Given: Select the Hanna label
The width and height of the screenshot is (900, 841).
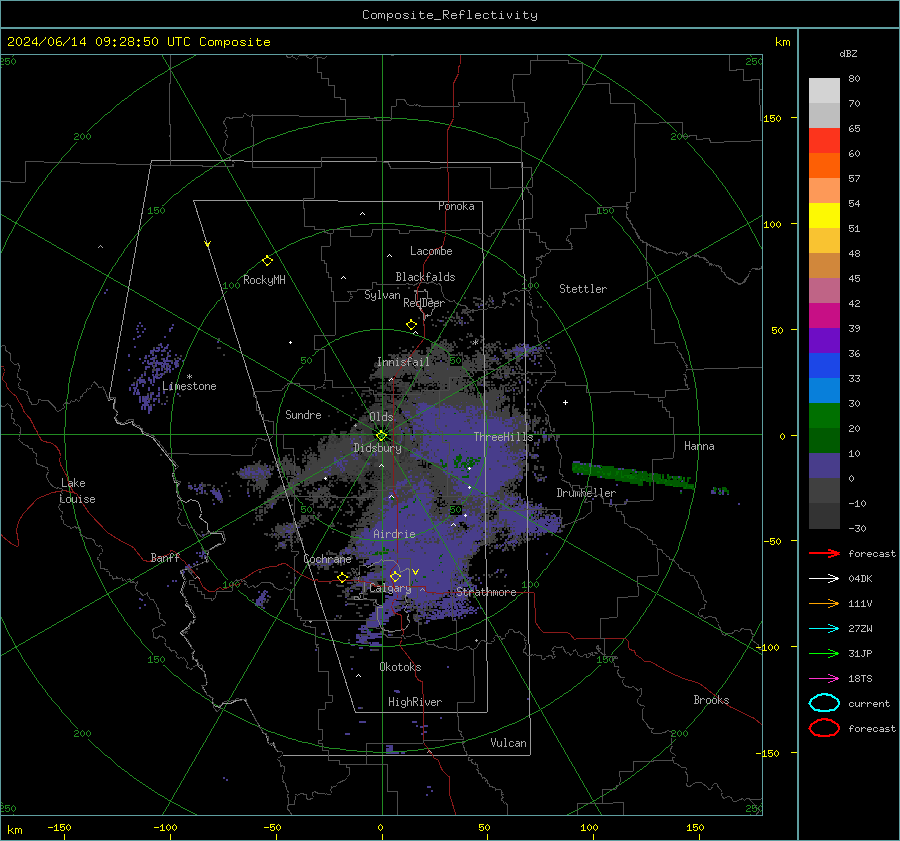Looking at the screenshot, I should pos(699,446).
